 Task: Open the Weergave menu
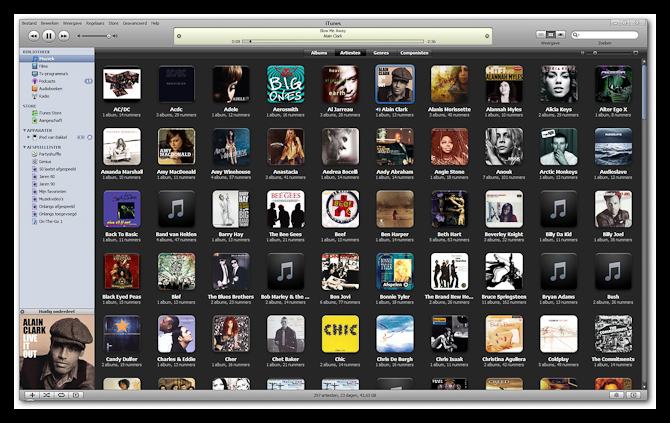[x=72, y=23]
